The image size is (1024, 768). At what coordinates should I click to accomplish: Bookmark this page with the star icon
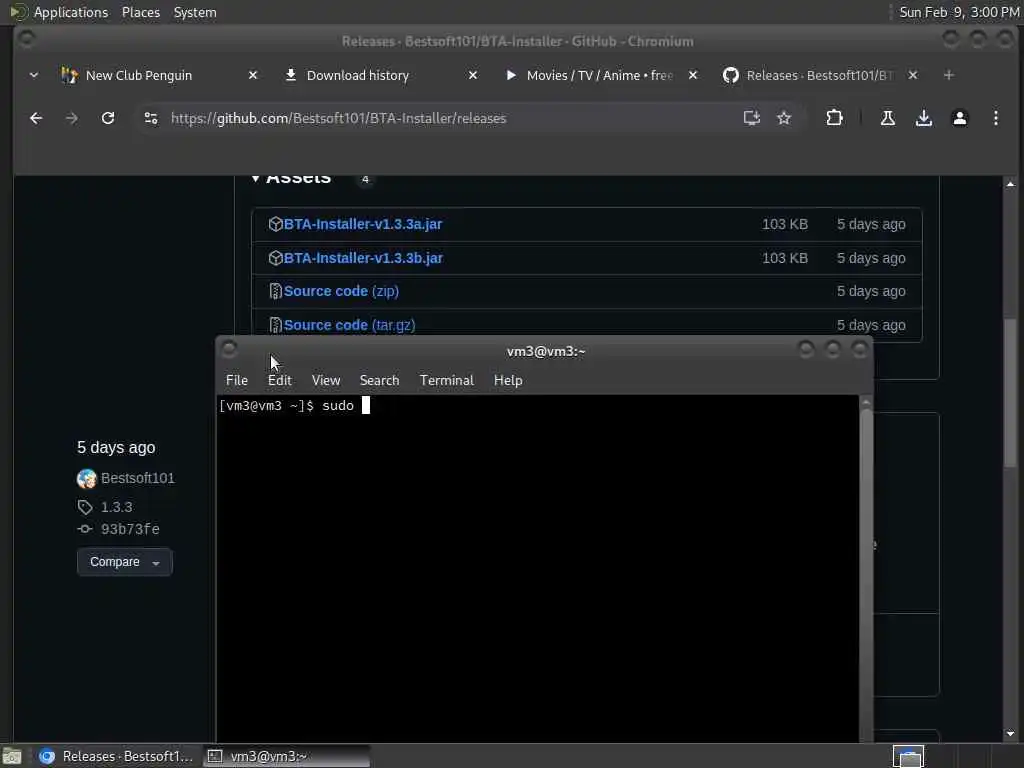pos(784,118)
